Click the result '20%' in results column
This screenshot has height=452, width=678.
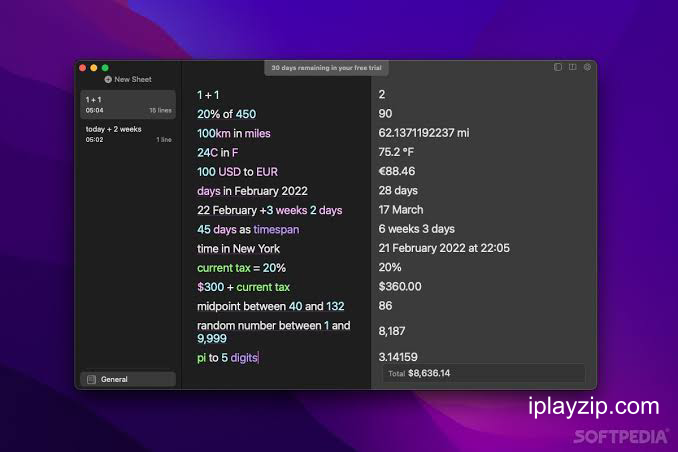point(390,267)
